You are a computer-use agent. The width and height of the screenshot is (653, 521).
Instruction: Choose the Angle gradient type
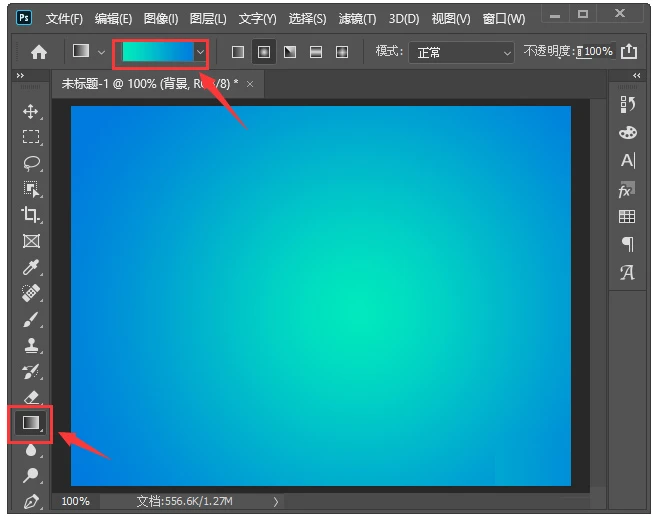pyautogui.click(x=290, y=52)
